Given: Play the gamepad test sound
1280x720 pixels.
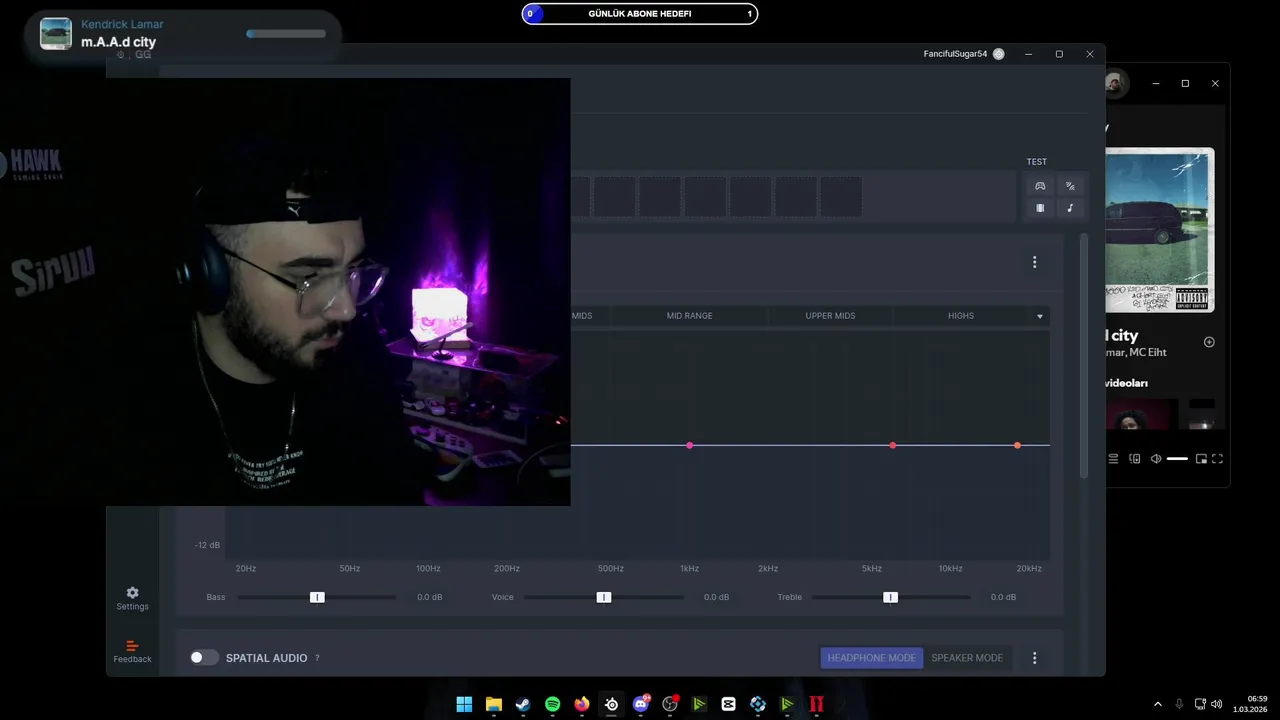Looking at the screenshot, I should pyautogui.click(x=1040, y=186).
